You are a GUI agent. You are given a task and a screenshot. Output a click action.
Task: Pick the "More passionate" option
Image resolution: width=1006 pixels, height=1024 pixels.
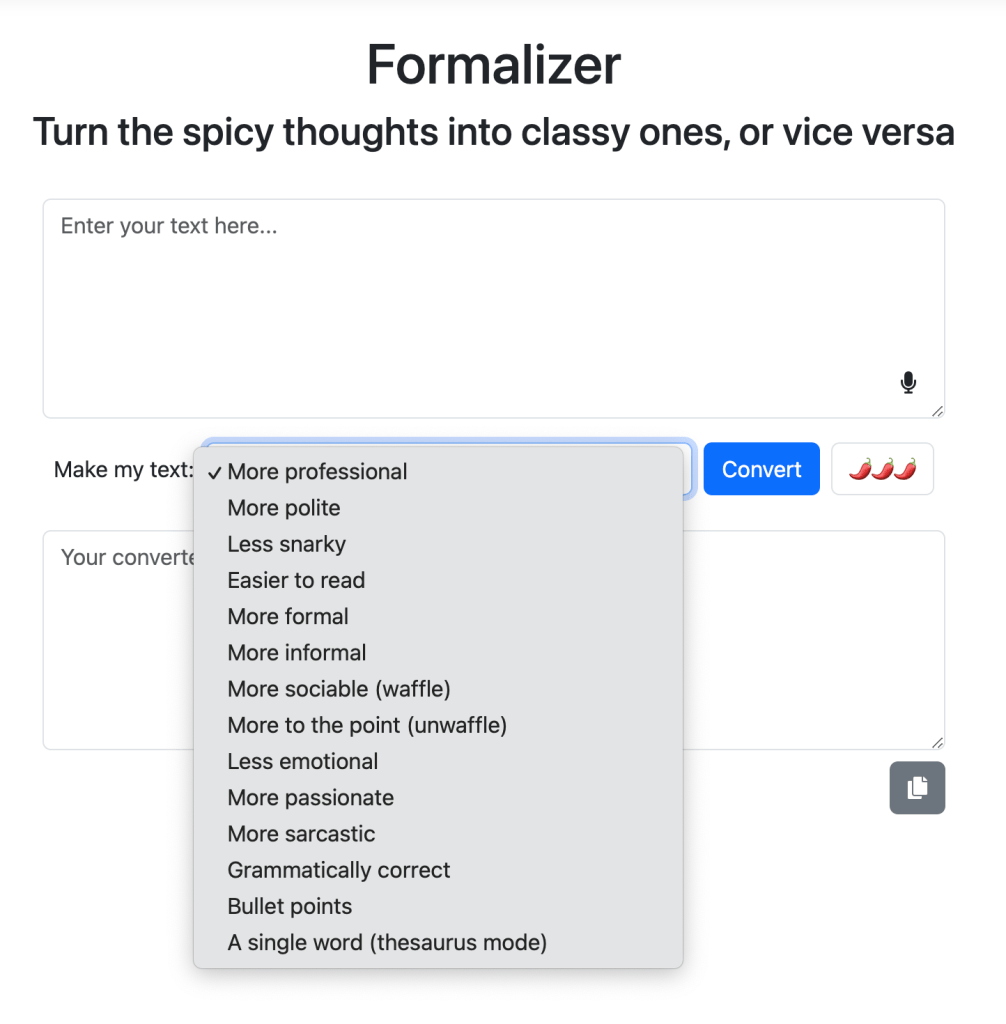click(311, 798)
